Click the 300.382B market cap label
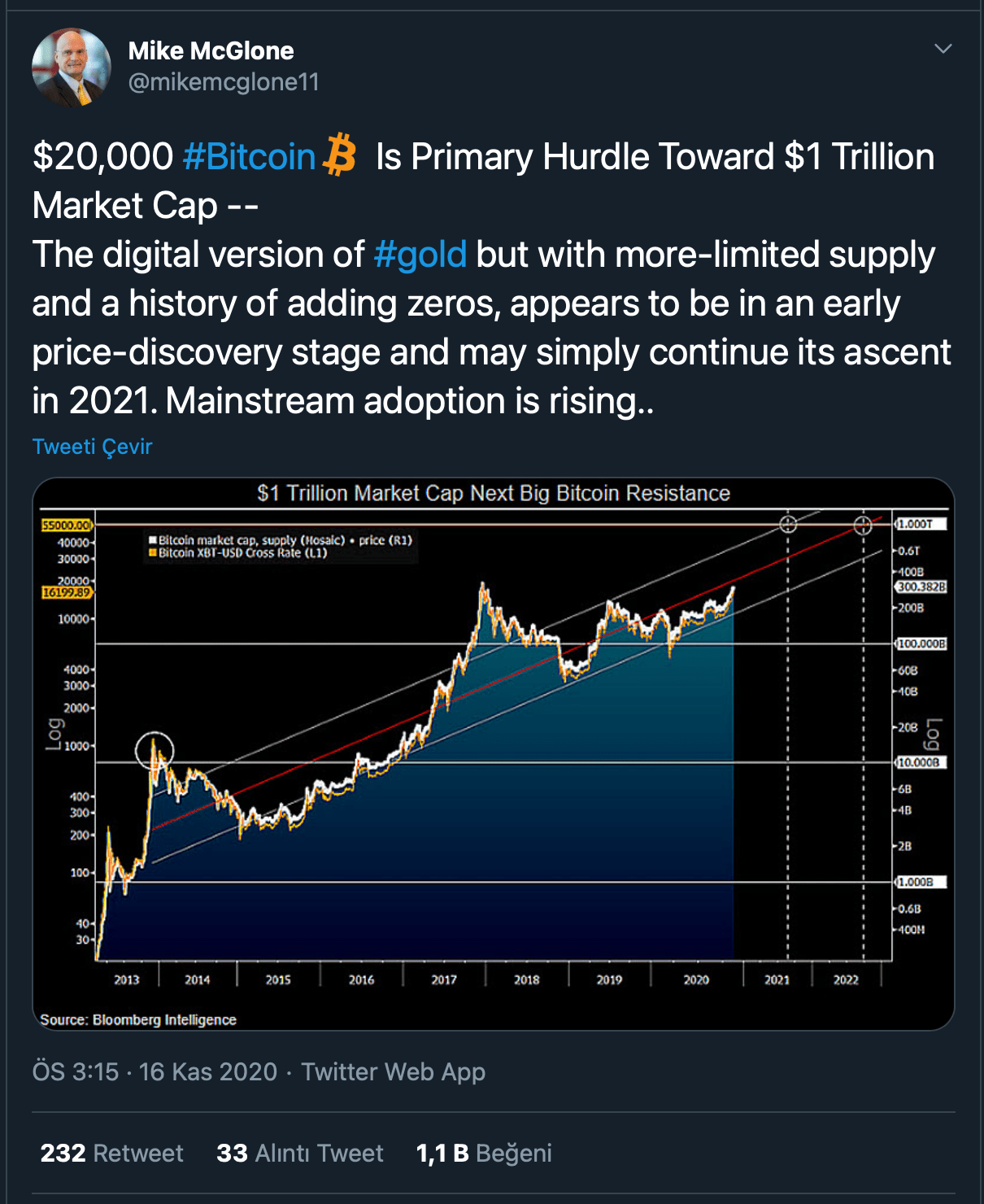This screenshot has height=1204, width=984. 921,587
